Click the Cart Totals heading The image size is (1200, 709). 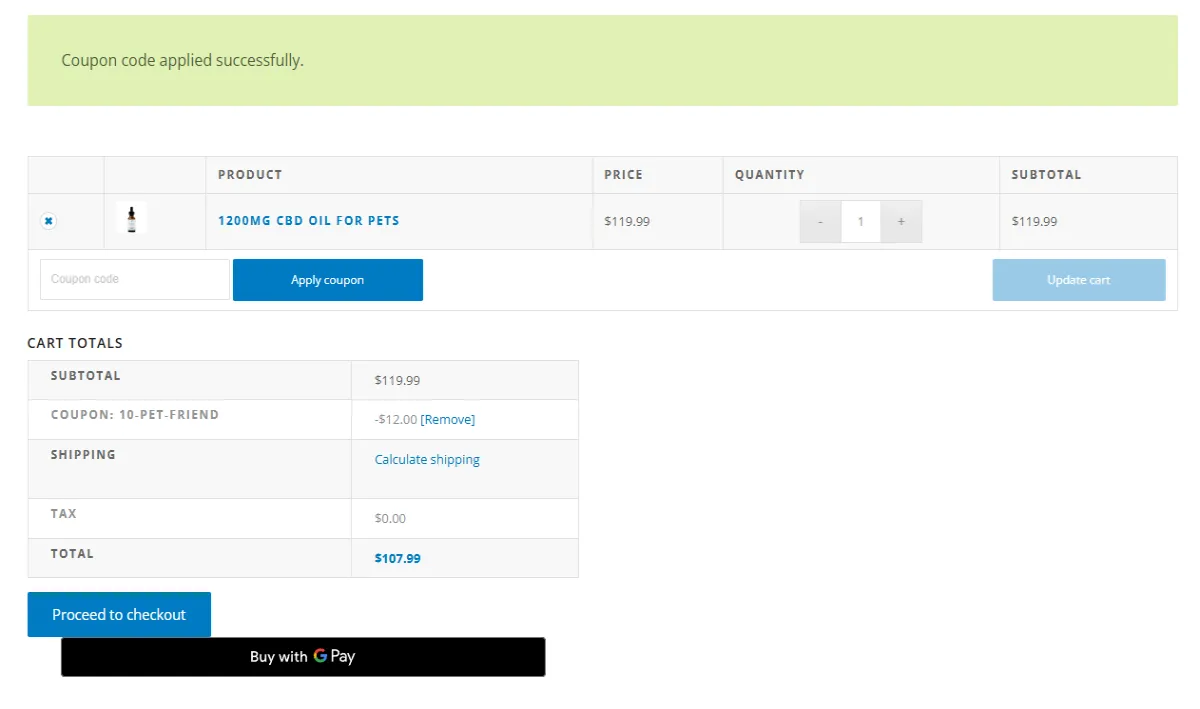75,343
